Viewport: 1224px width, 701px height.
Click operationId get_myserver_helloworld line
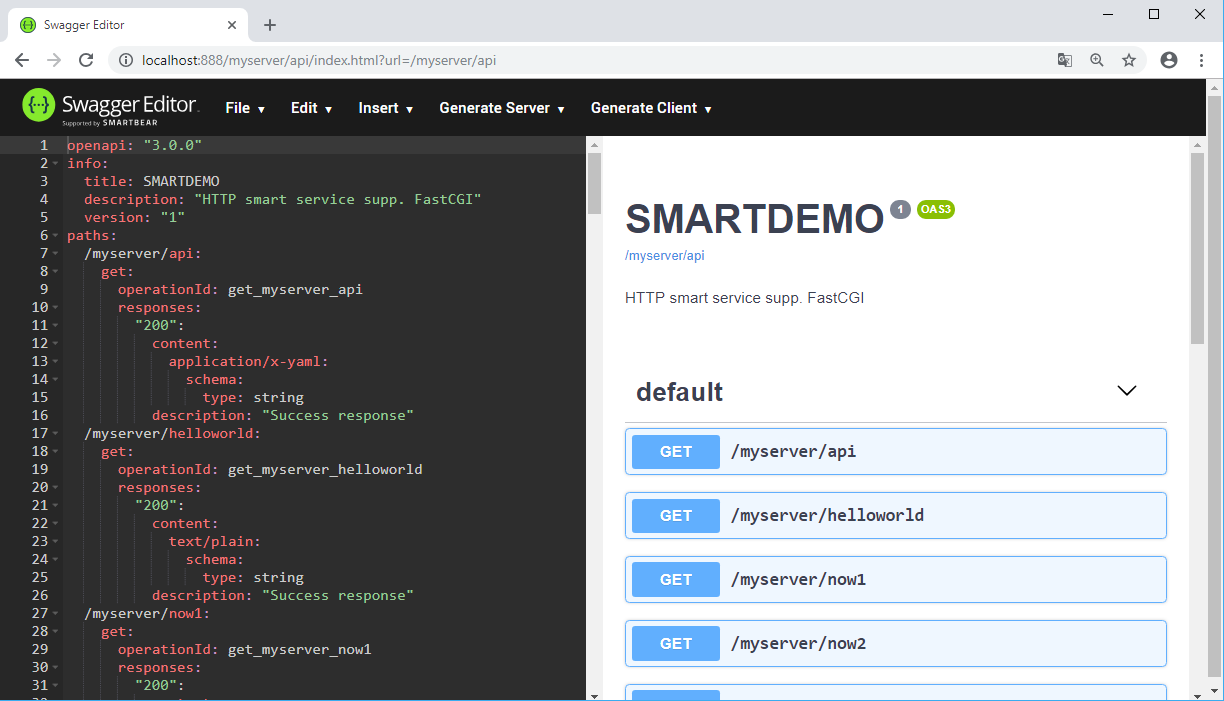point(270,469)
